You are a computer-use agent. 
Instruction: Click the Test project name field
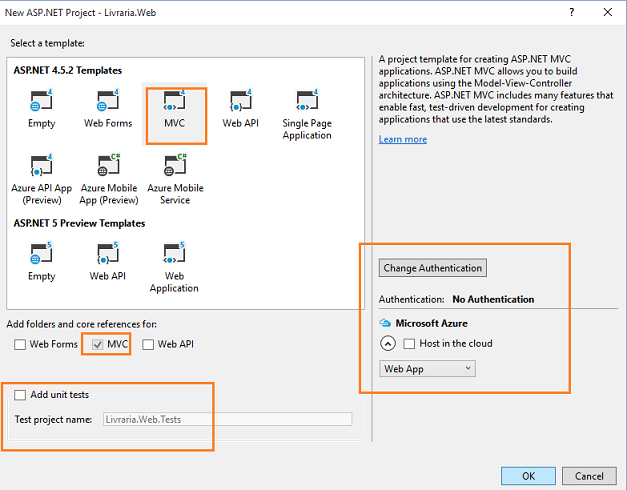(228, 419)
